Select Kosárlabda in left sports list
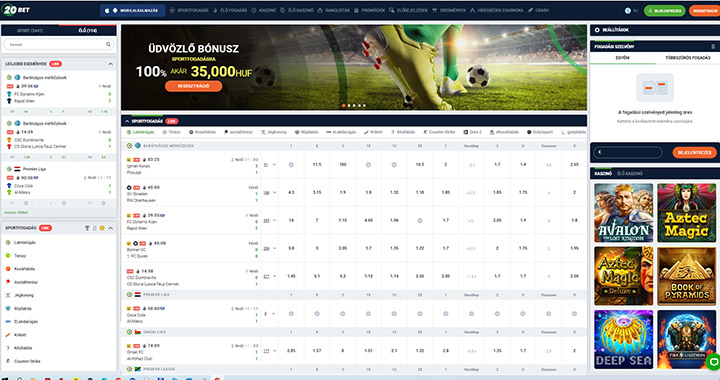Viewport: 720px width, 380px height. pos(24,269)
